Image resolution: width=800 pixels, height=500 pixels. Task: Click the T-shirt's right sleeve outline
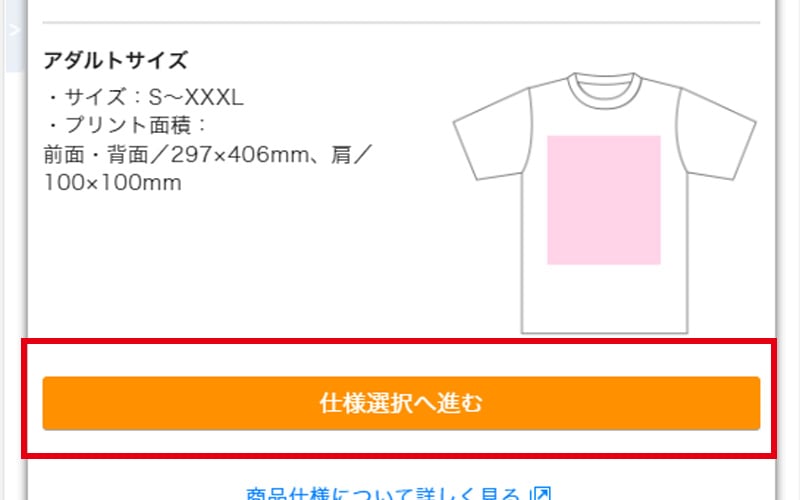(x=716, y=134)
